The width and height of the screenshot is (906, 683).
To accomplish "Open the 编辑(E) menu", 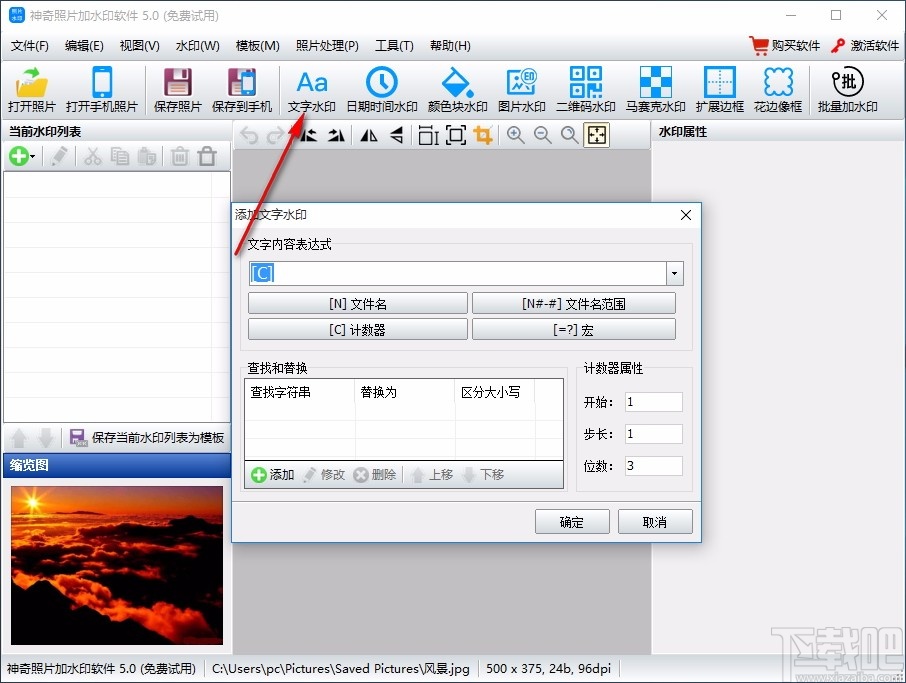I will pos(84,46).
